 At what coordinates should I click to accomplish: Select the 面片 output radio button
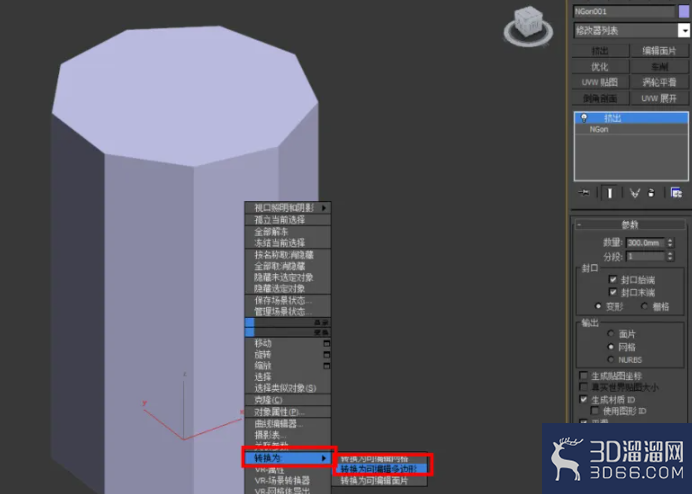[x=611, y=334]
